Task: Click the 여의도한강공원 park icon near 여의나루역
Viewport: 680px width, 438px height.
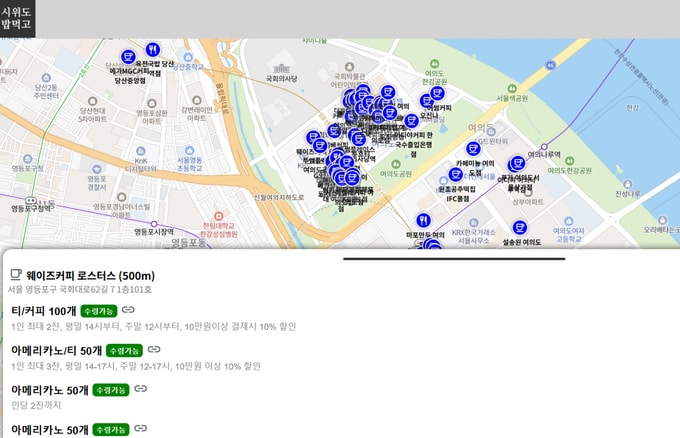Action: [569, 161]
